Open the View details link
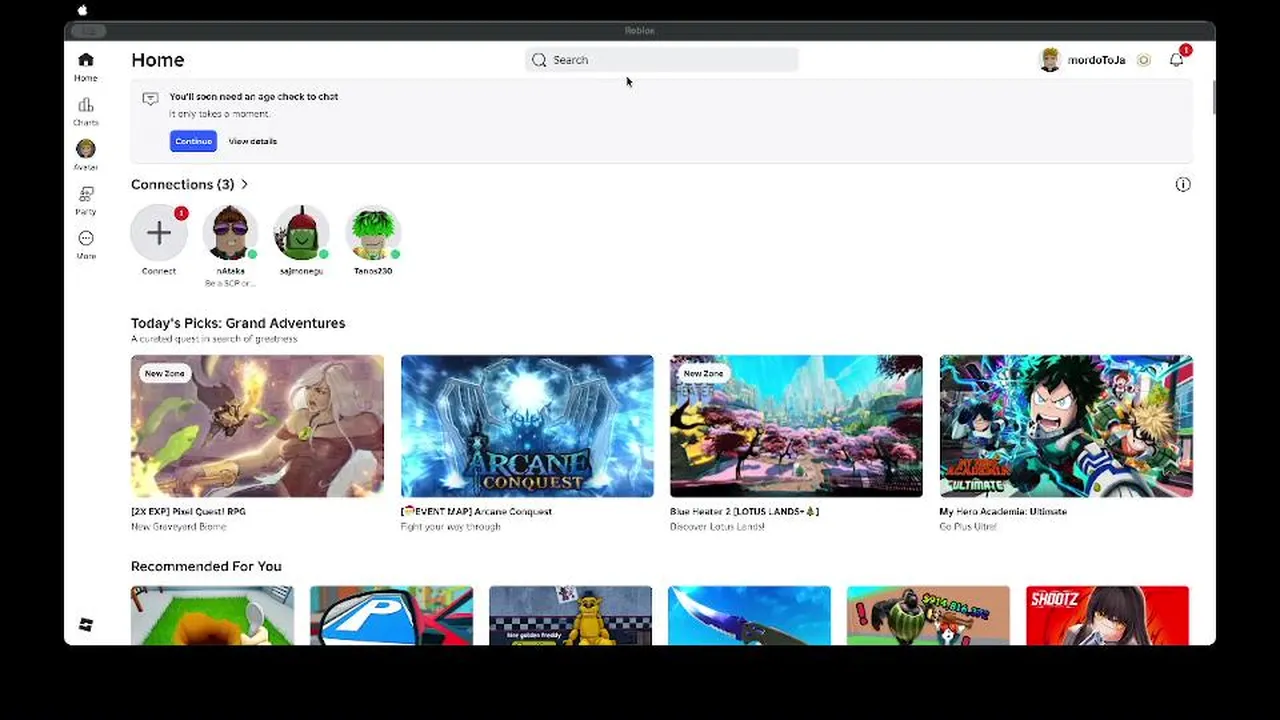 point(253,141)
